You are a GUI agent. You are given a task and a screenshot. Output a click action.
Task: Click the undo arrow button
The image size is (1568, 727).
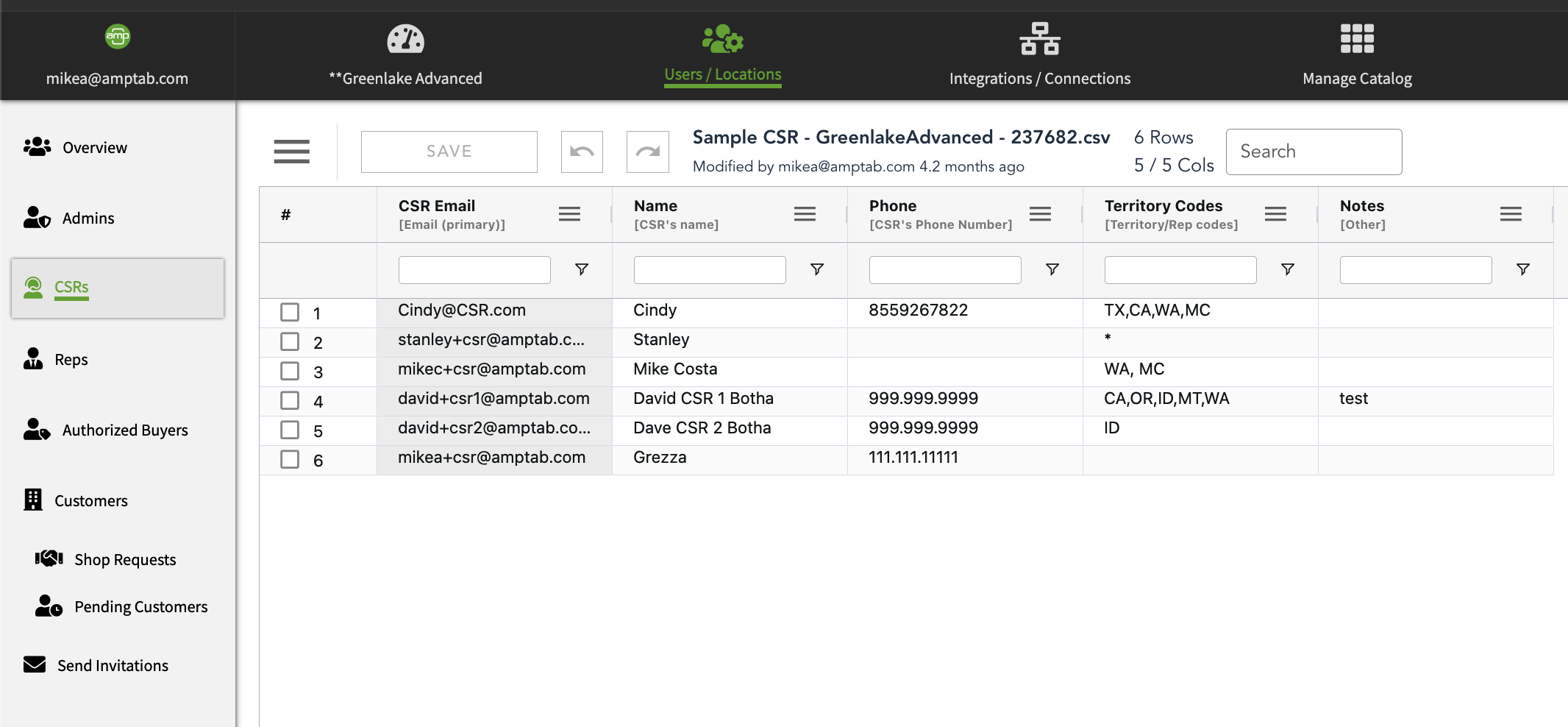(x=582, y=152)
